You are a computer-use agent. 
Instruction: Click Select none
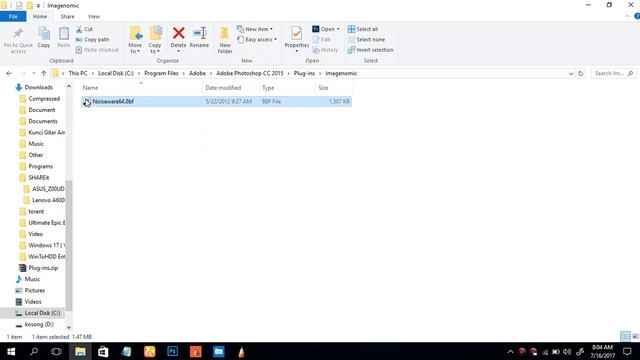[x=366, y=40]
